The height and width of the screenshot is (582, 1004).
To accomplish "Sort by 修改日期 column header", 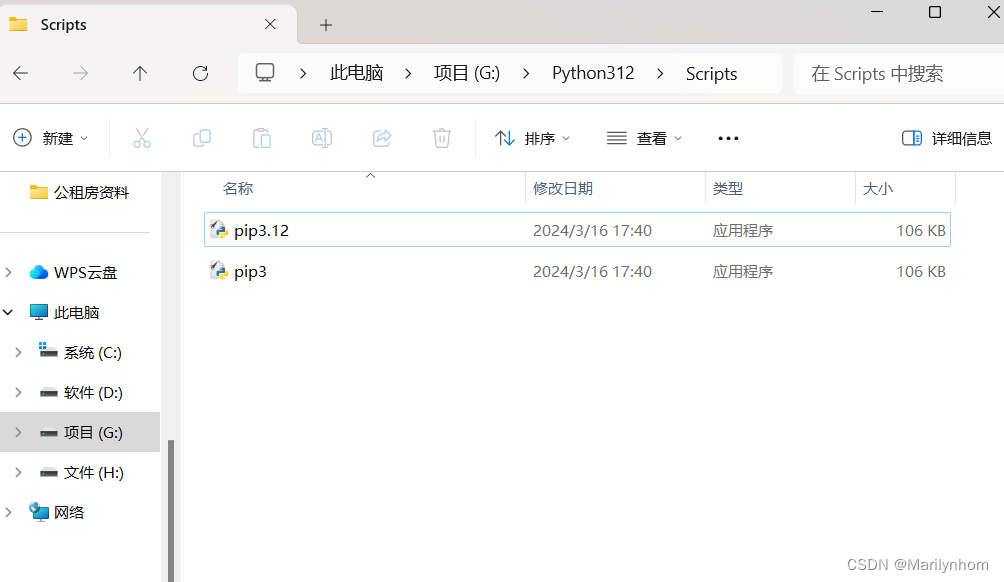I will 563,188.
